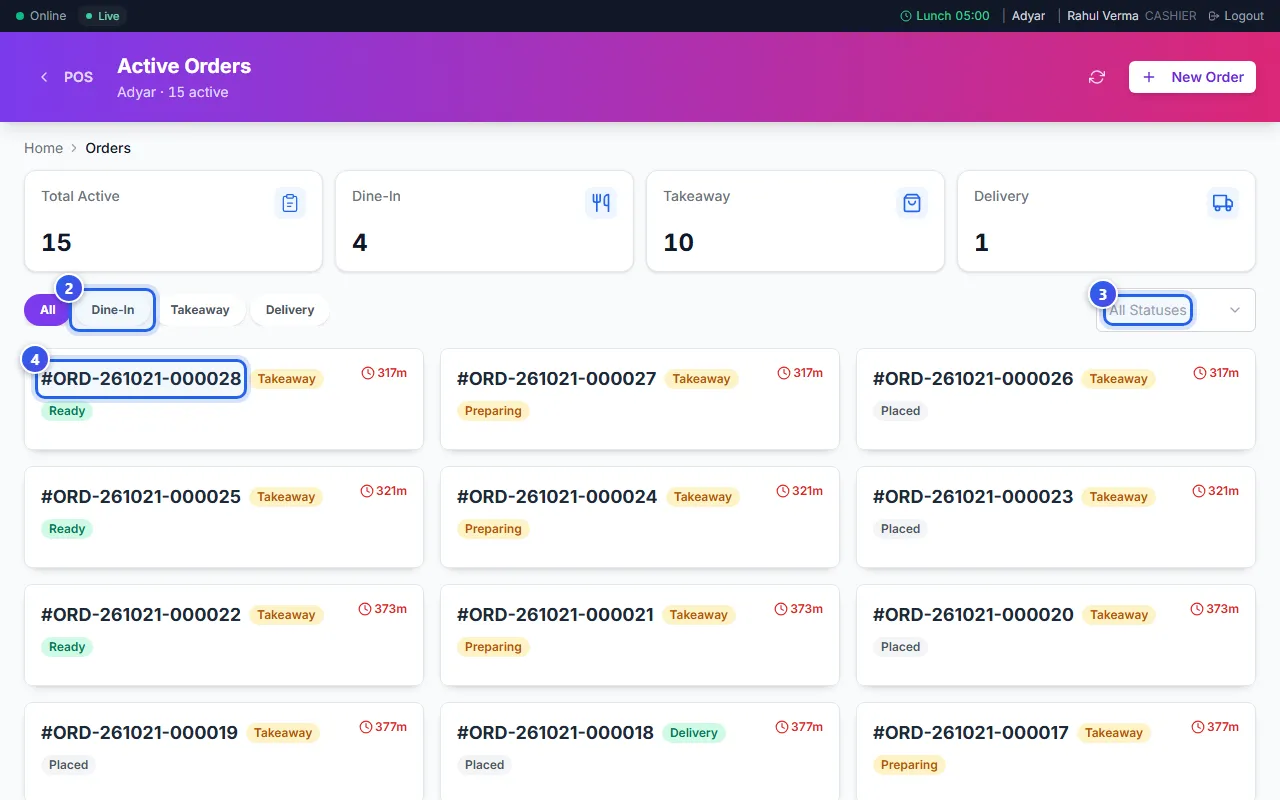Image resolution: width=1280 pixels, height=800 pixels.
Task: Click the Dine-In utensils icon
Action: (x=601, y=203)
